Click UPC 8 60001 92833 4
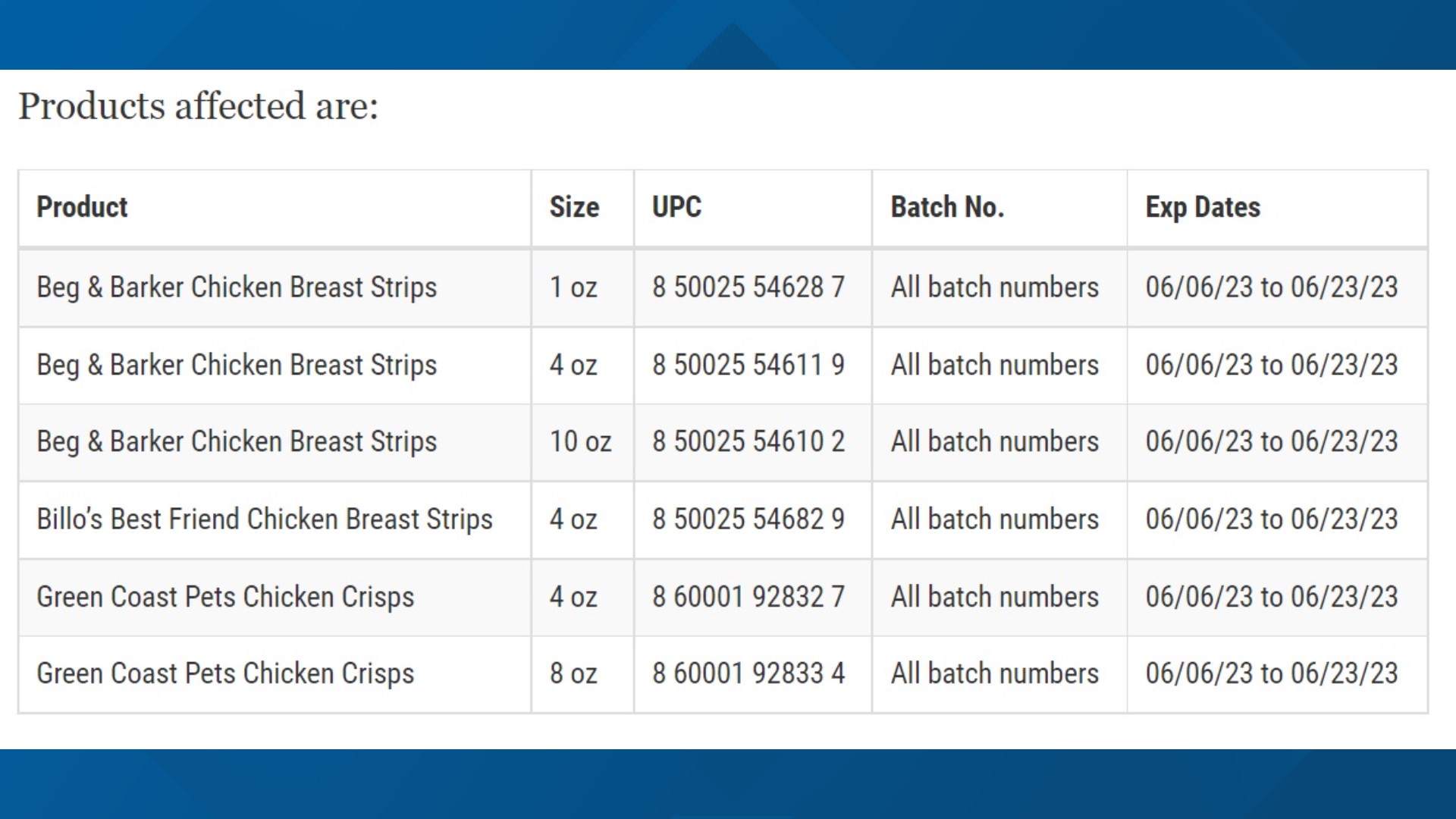 point(748,673)
